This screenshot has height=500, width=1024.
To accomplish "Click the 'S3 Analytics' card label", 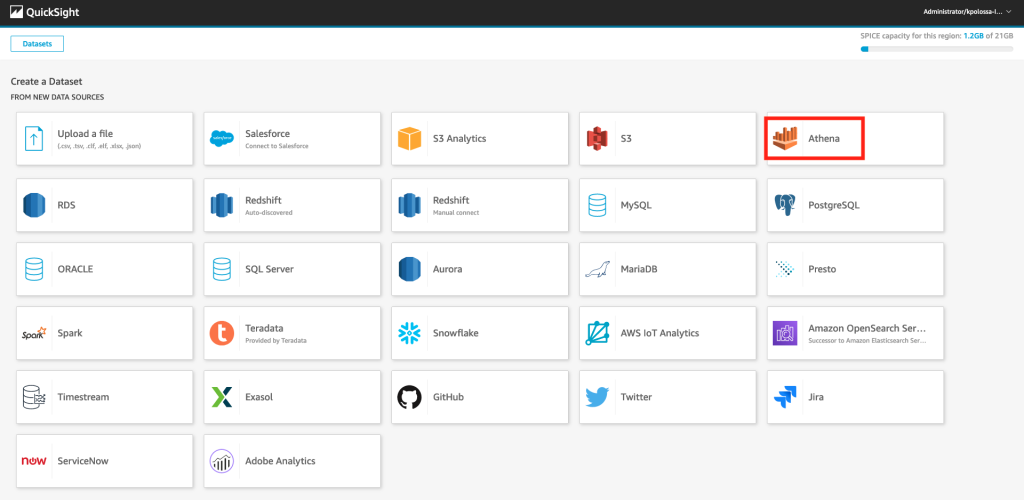I will [x=459, y=138].
